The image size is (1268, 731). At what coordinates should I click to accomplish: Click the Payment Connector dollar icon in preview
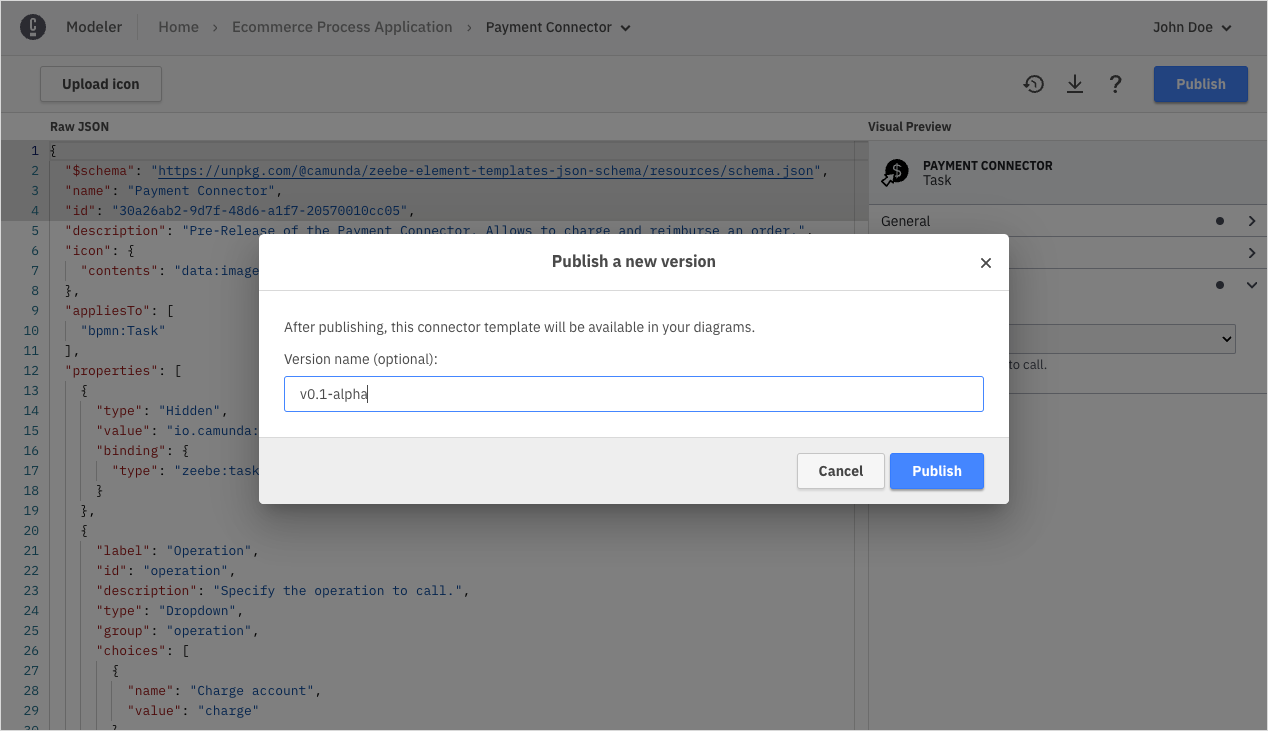pos(893,171)
